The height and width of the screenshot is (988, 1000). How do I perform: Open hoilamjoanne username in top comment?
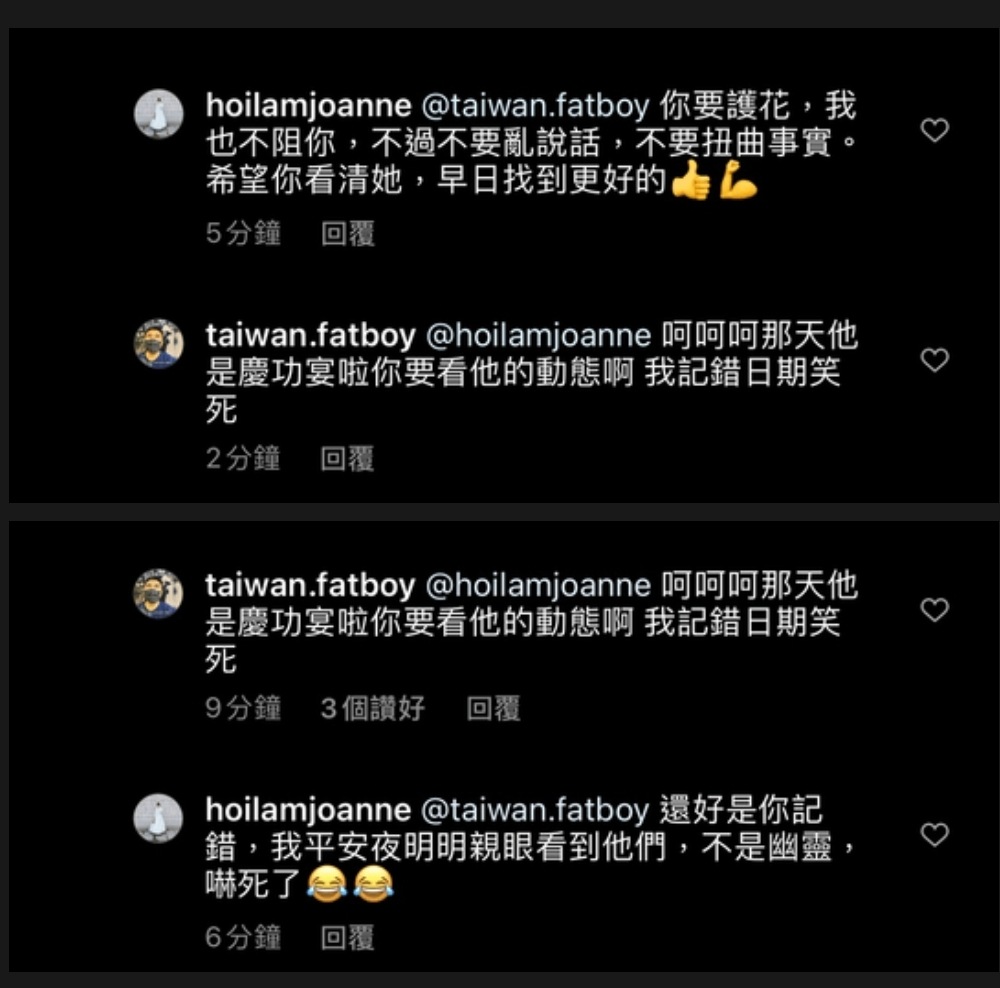309,106
